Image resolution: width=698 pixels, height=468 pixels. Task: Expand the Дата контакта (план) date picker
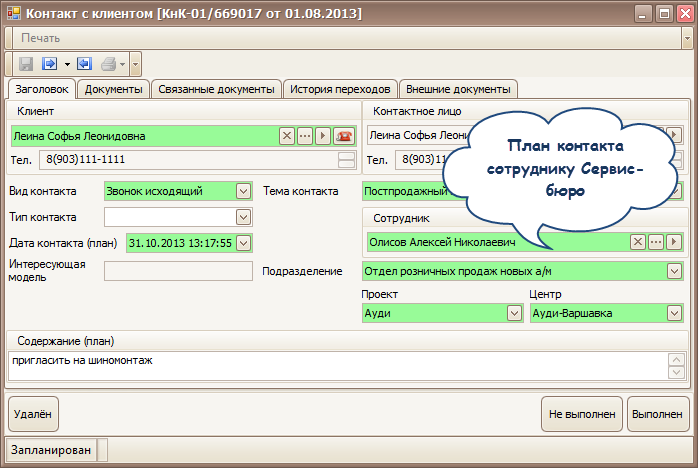point(243,242)
